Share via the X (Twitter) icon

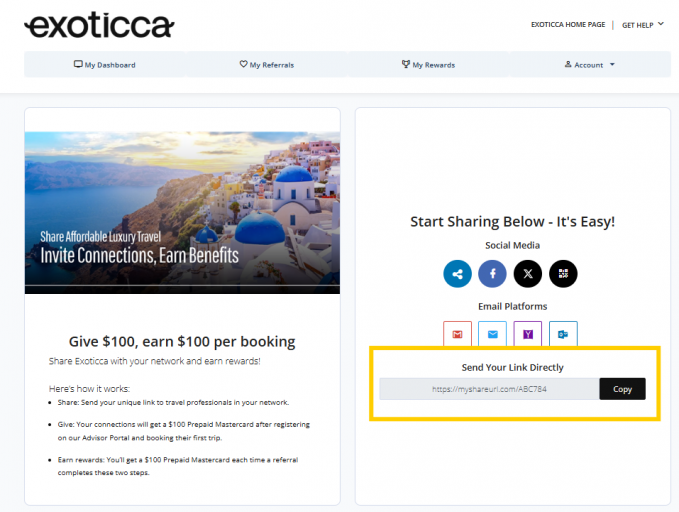coord(527,273)
